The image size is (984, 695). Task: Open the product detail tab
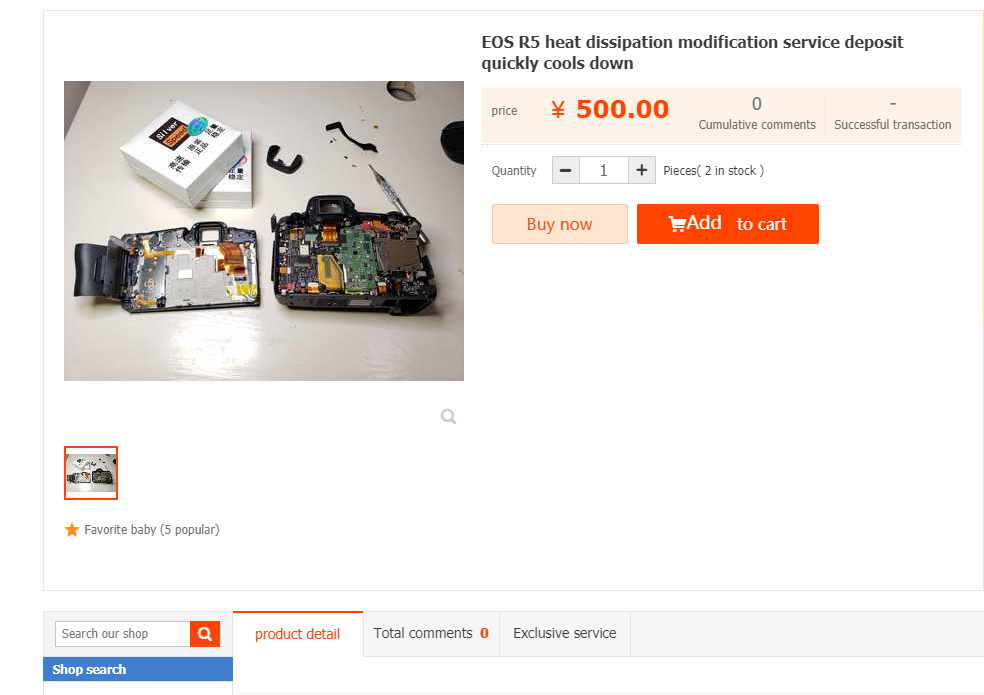[x=297, y=634]
